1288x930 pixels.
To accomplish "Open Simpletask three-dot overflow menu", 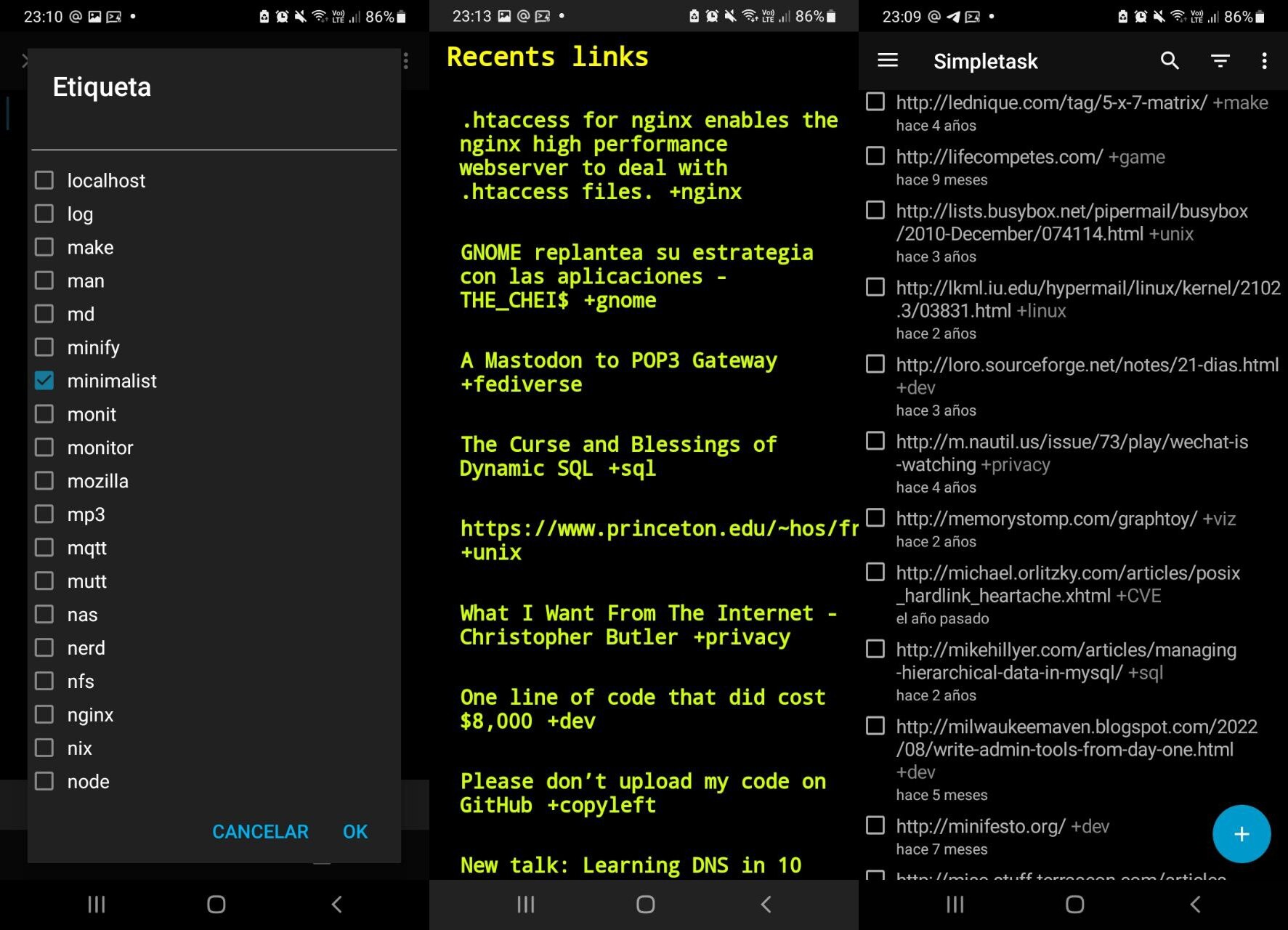I will click(1264, 60).
